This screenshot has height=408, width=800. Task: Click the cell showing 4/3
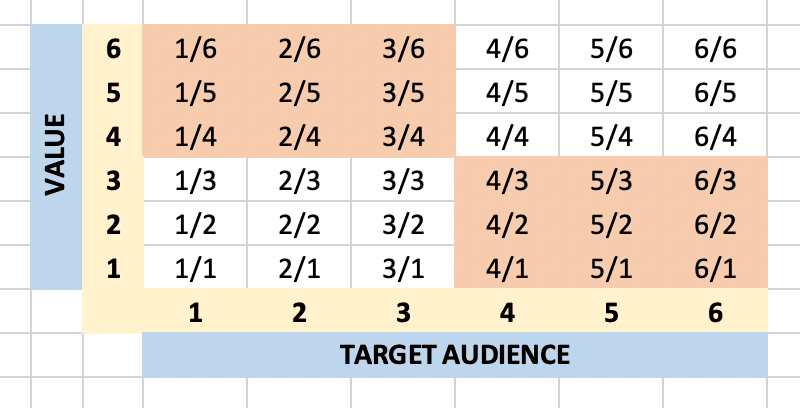tap(507, 179)
